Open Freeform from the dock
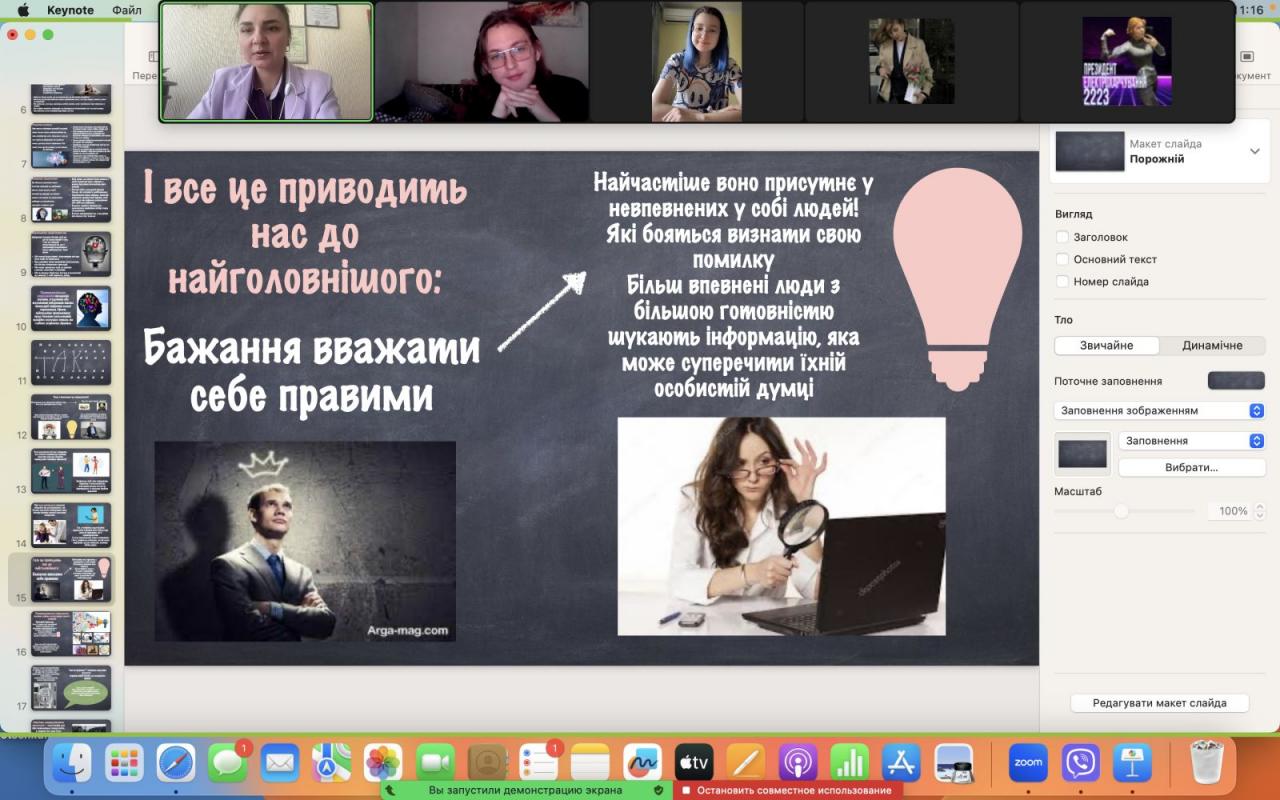1280x800 pixels. pyautogui.click(x=642, y=764)
